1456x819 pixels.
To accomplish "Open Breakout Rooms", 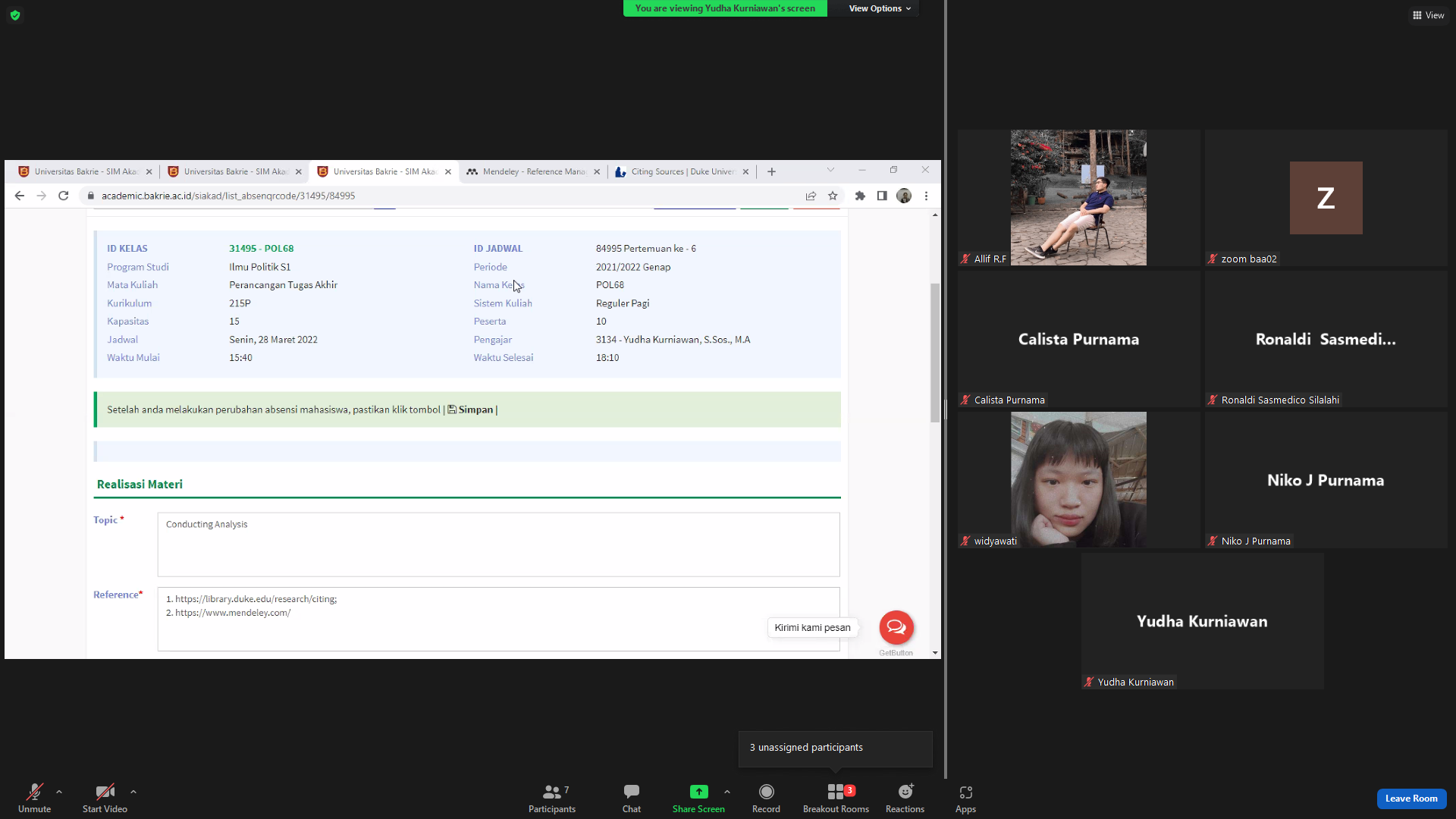I will [836, 798].
